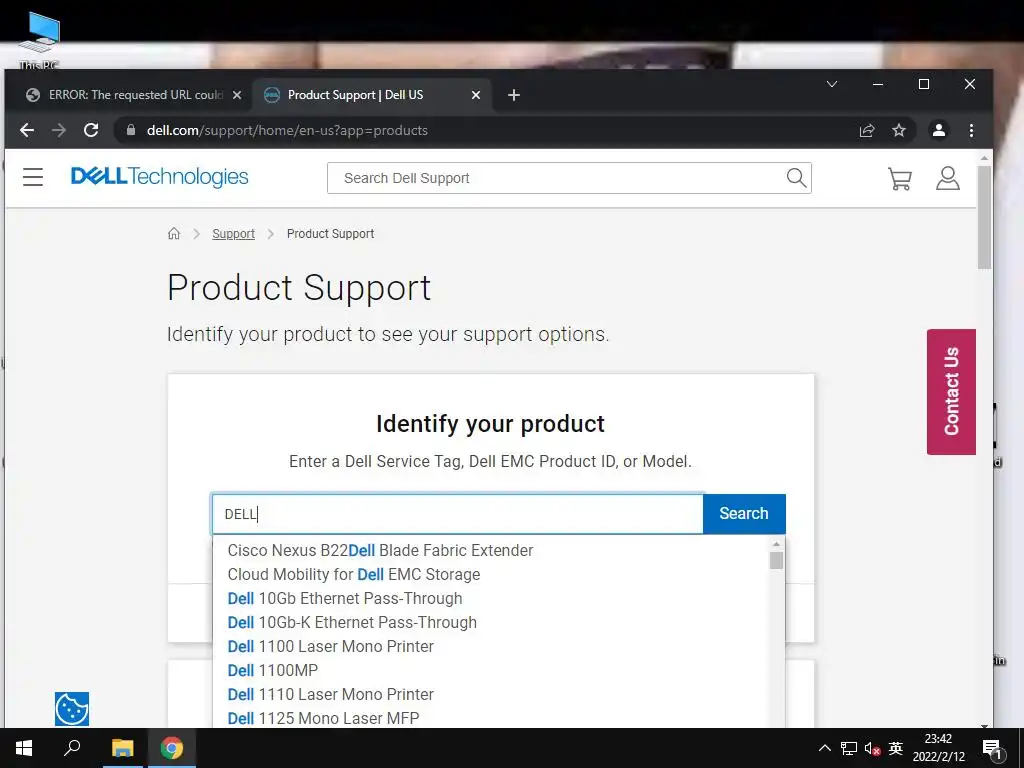
Task: Go to home via breadcrumb house icon
Action: point(174,233)
